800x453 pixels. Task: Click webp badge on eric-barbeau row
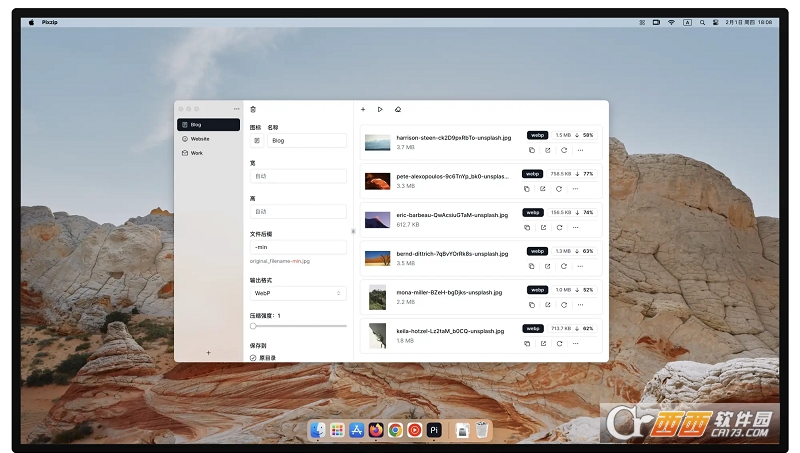pos(533,212)
